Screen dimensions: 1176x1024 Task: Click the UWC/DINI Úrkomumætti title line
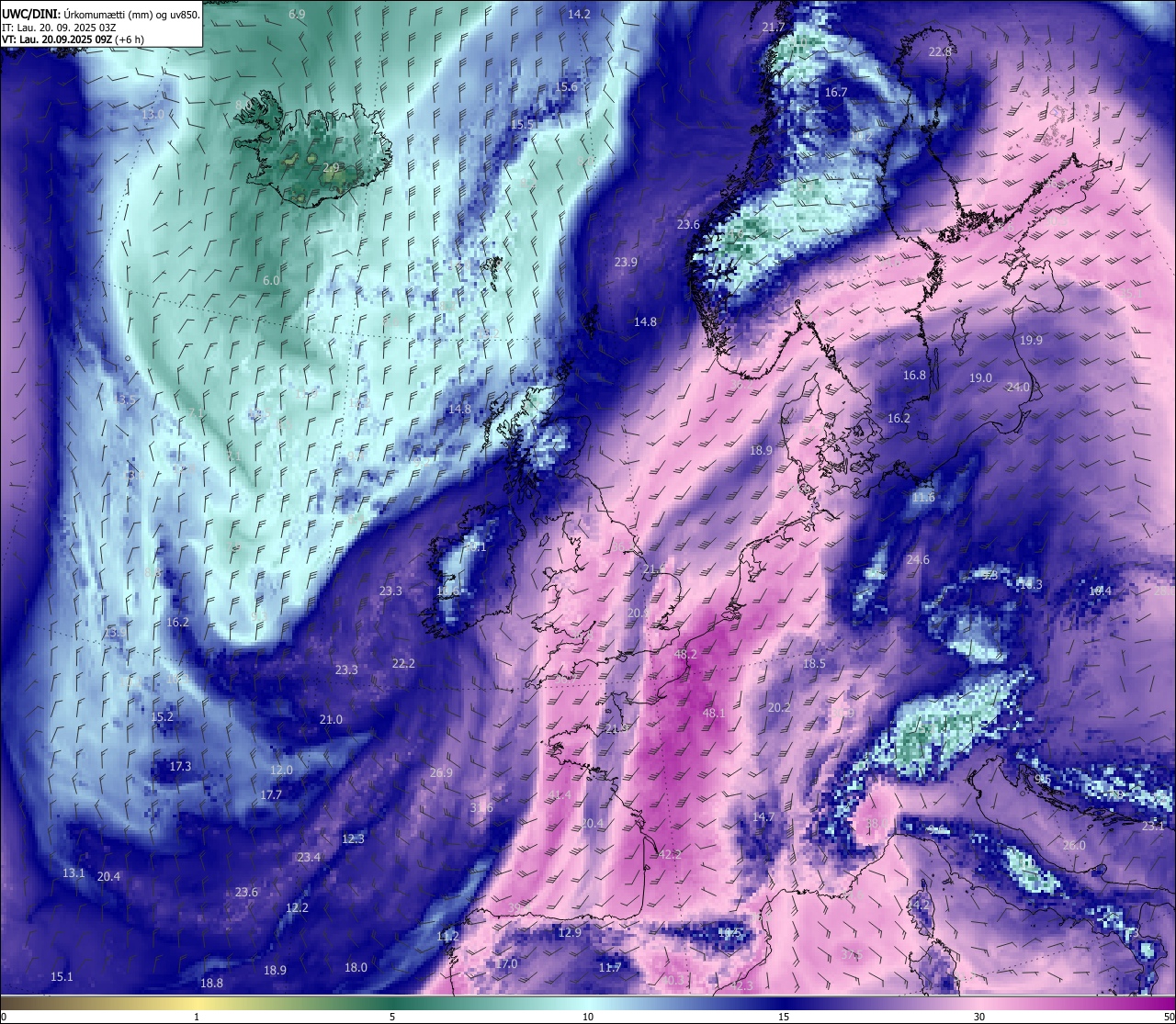tap(101, 14)
